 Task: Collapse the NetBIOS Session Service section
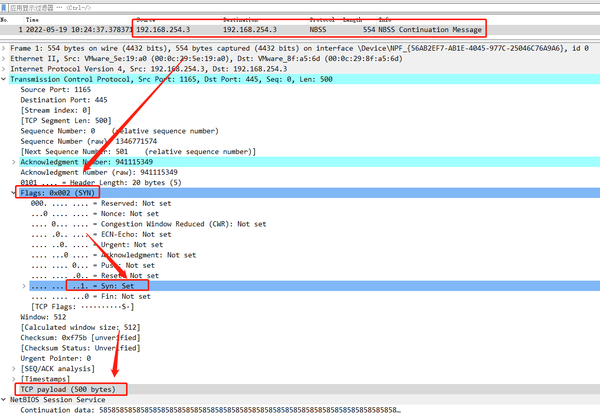(3, 399)
